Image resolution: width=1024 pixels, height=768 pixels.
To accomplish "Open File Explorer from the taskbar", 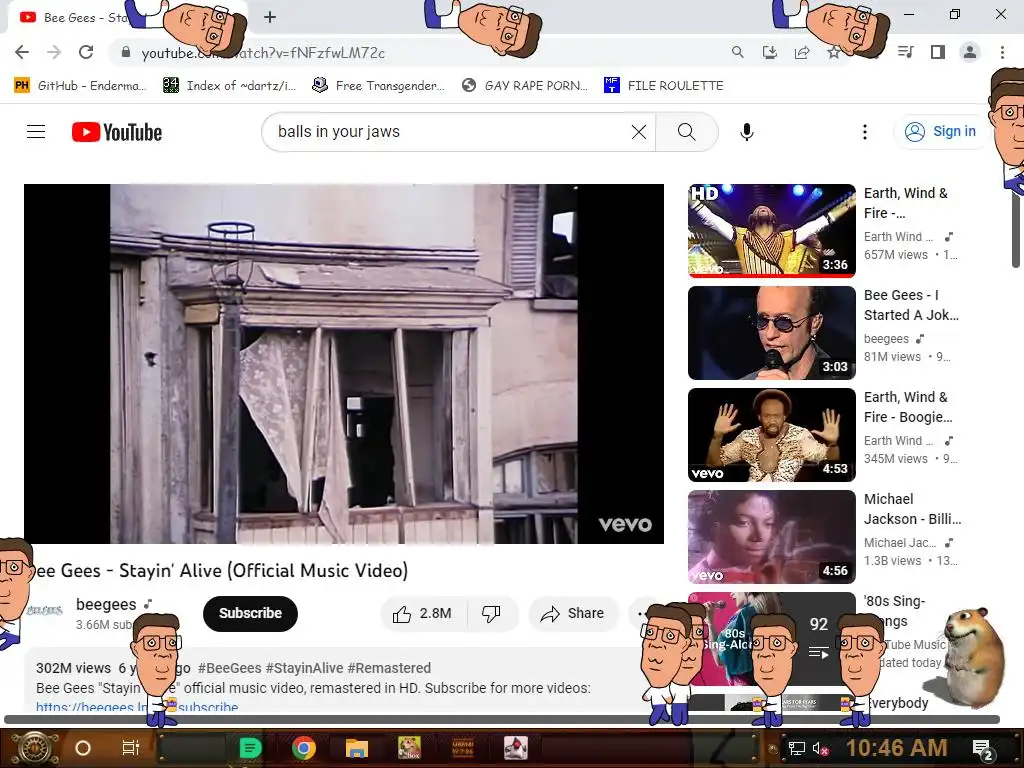I will coord(357,748).
